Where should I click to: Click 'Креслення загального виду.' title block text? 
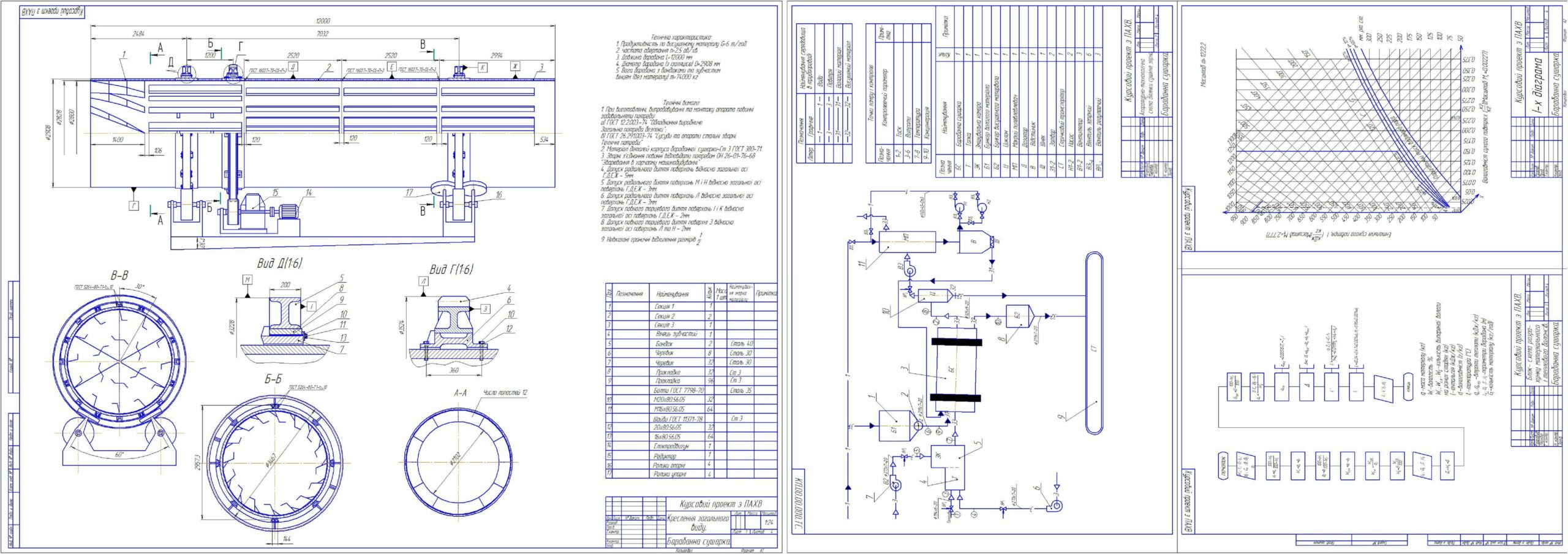tap(698, 523)
